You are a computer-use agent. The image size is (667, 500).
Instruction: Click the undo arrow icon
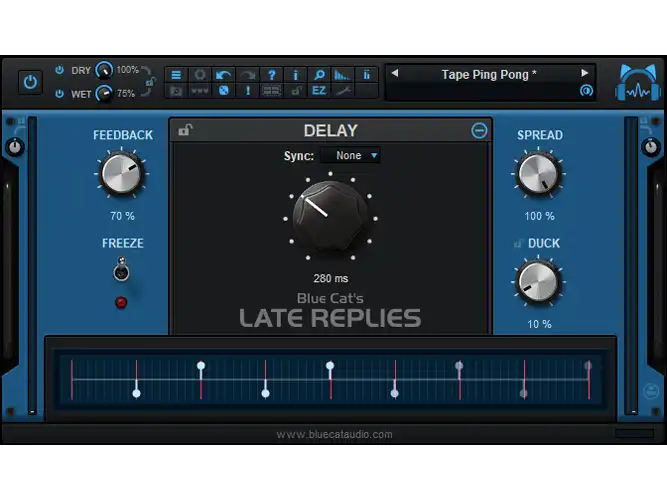pyautogui.click(x=223, y=75)
